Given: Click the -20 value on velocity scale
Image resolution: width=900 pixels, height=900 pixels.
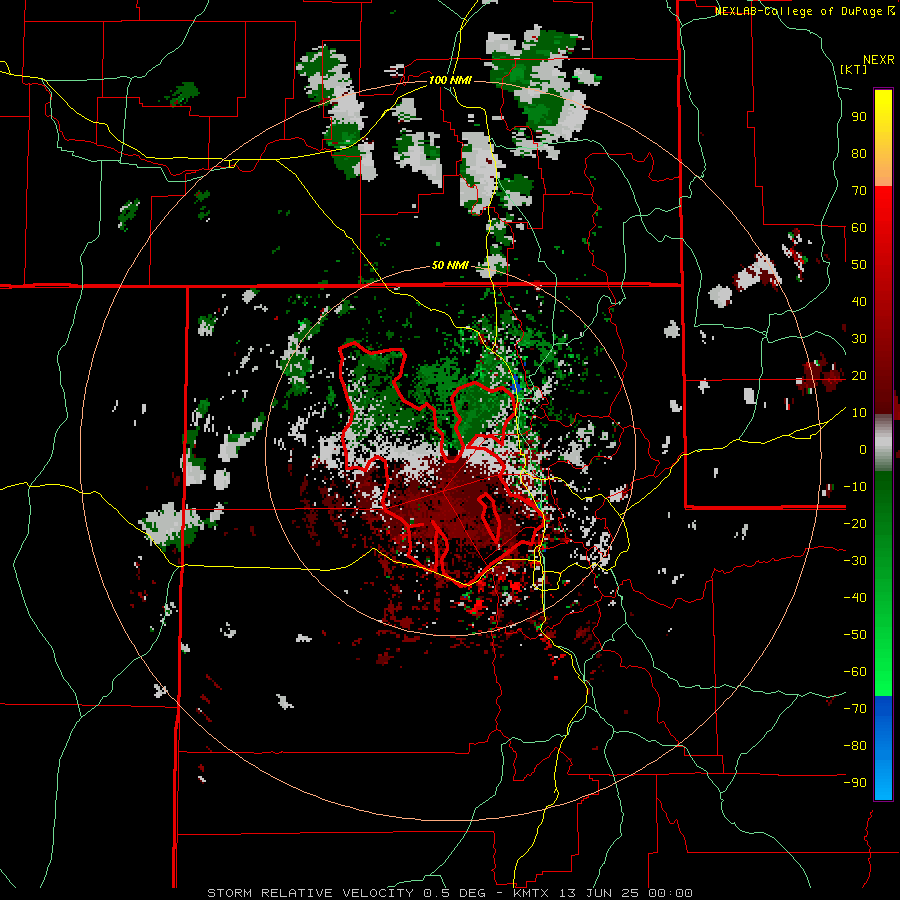Looking at the screenshot, I should [855, 523].
